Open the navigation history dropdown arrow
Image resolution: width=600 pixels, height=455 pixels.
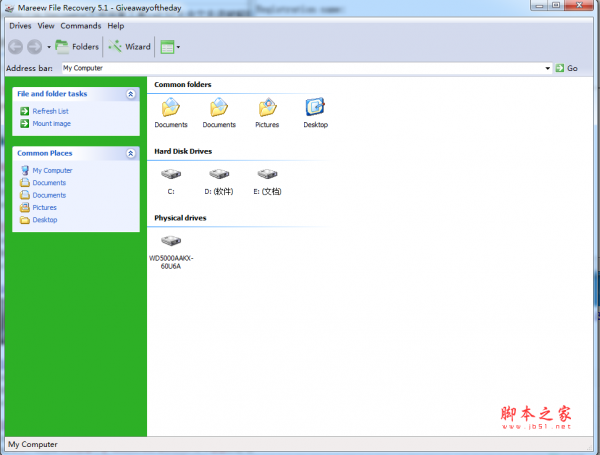tap(49, 47)
